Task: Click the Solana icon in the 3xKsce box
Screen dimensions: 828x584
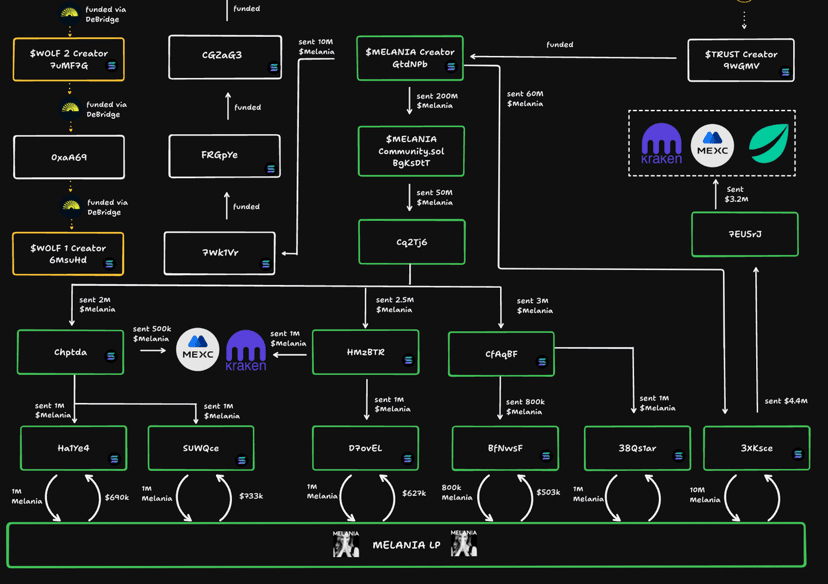Action: click(798, 454)
